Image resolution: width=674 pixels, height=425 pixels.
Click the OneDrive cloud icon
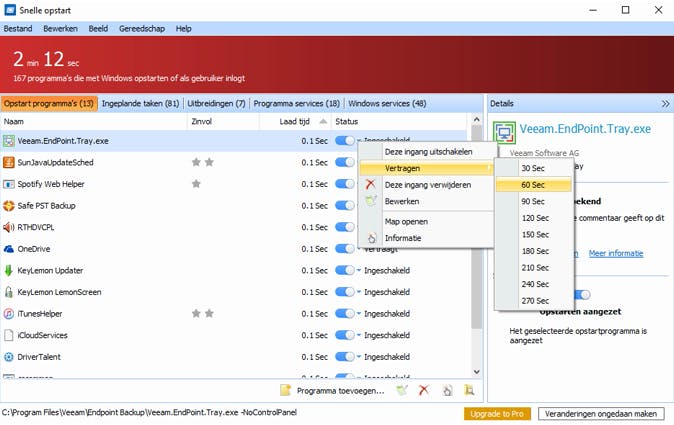tap(9, 249)
